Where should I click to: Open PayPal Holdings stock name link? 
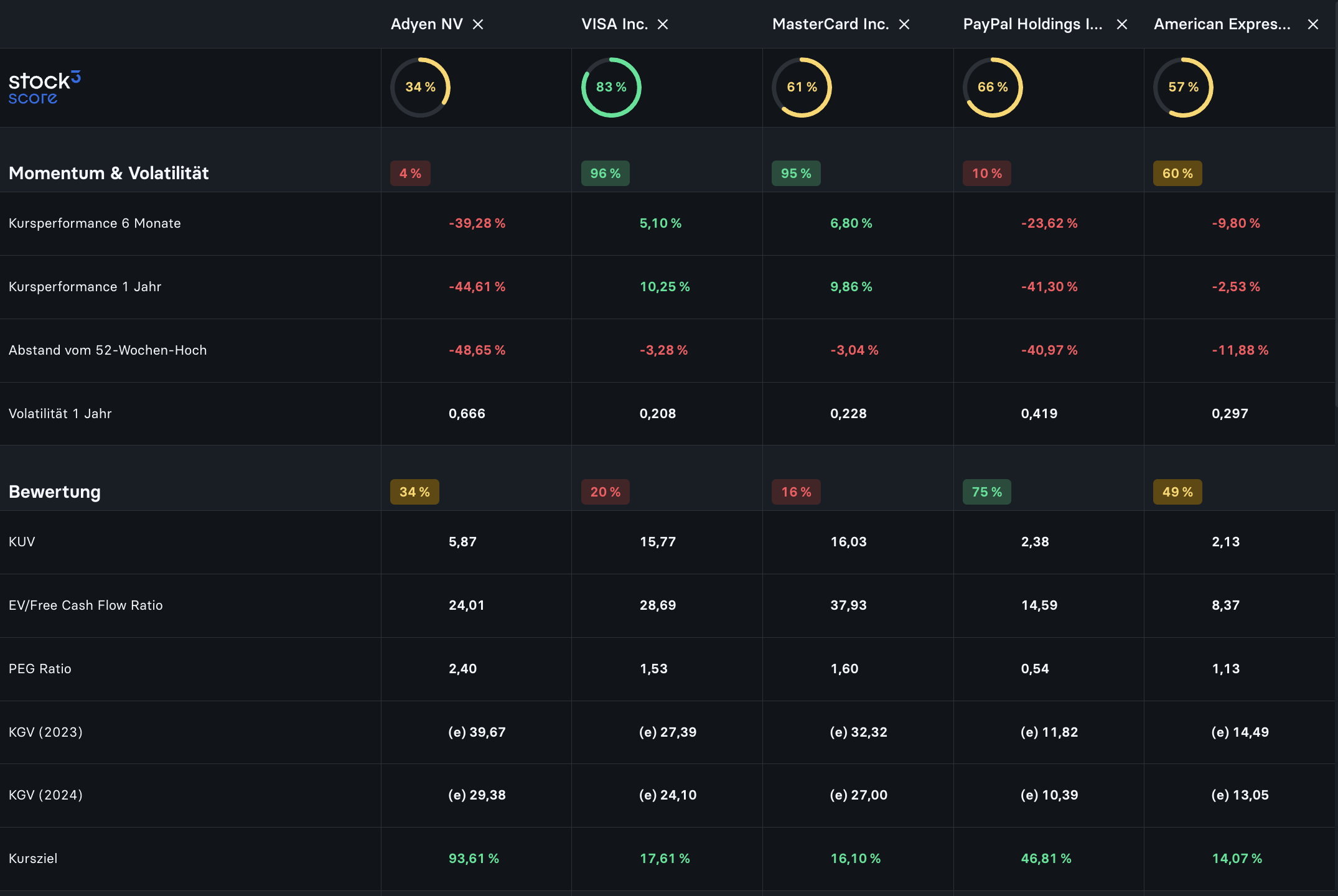1032,24
